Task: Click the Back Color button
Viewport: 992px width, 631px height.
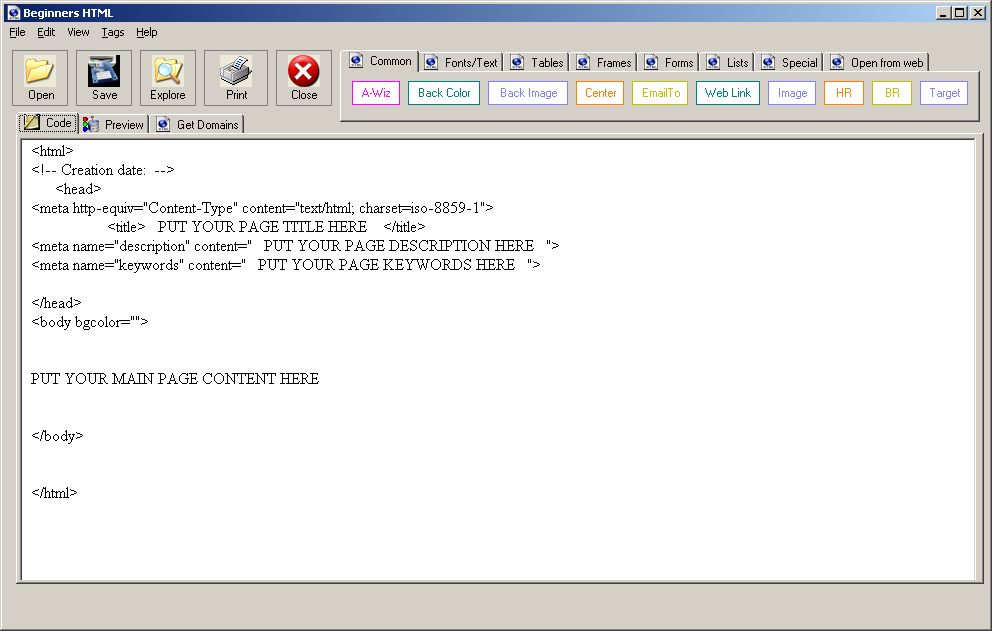Action: (444, 93)
